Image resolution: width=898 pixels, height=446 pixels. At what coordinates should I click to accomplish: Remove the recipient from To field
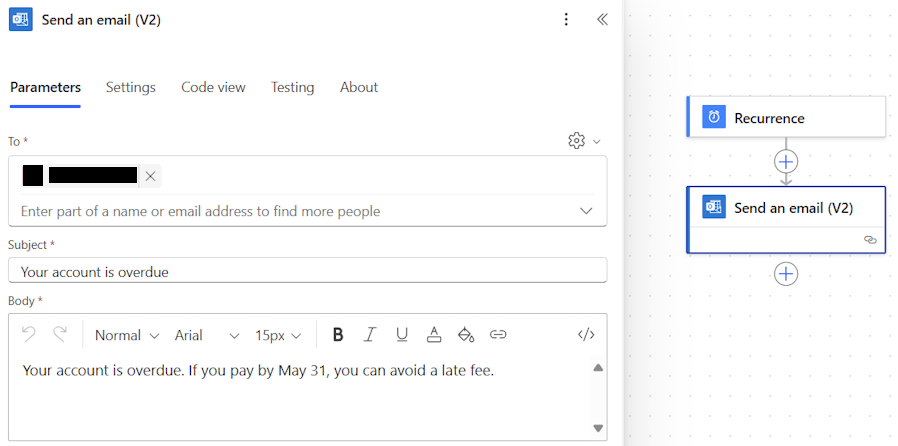click(x=151, y=176)
